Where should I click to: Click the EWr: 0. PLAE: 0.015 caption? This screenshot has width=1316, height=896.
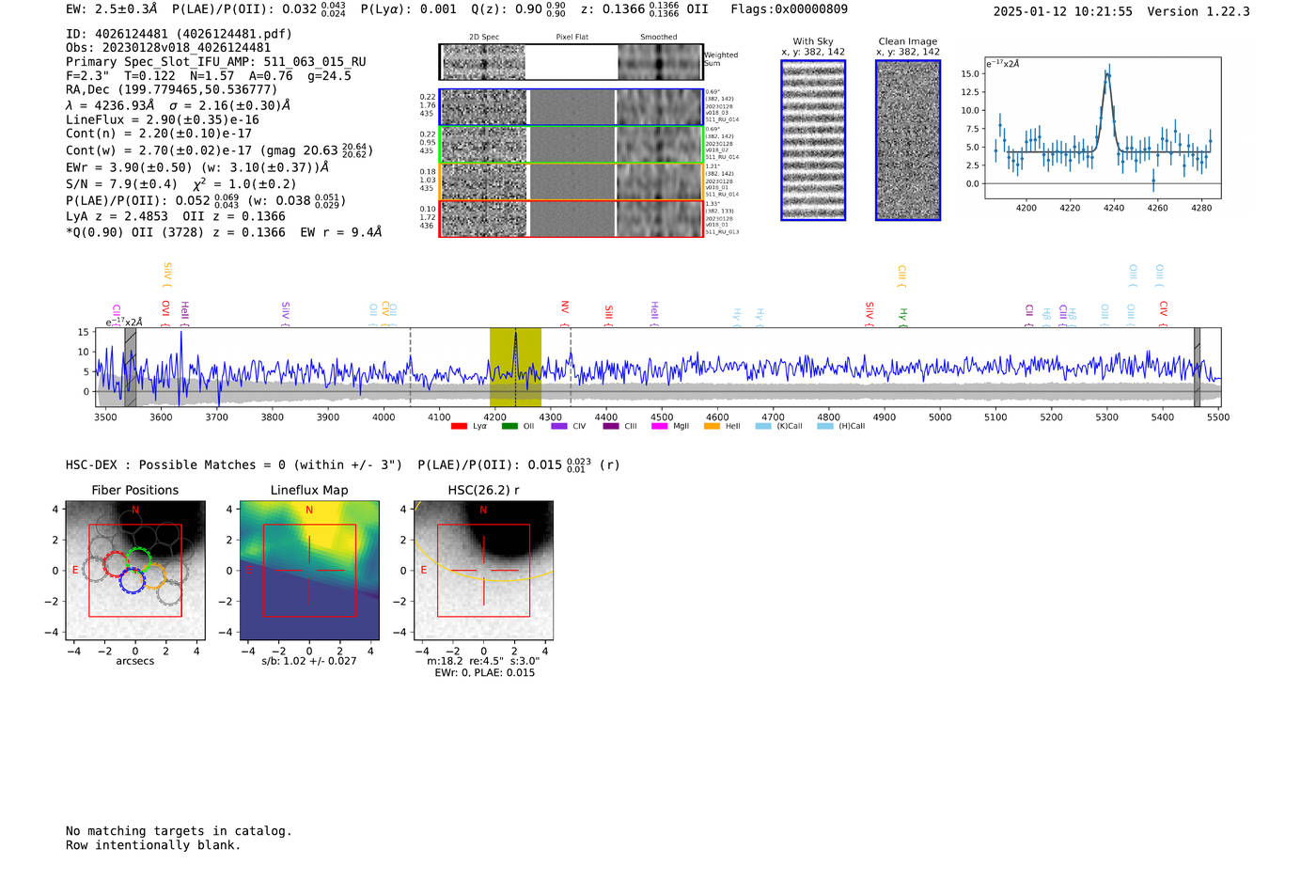pos(484,673)
